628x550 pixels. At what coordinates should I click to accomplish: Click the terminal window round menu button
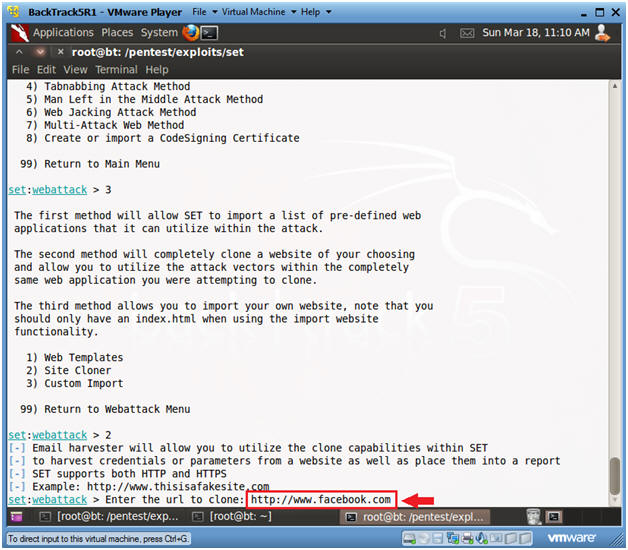pos(40,52)
